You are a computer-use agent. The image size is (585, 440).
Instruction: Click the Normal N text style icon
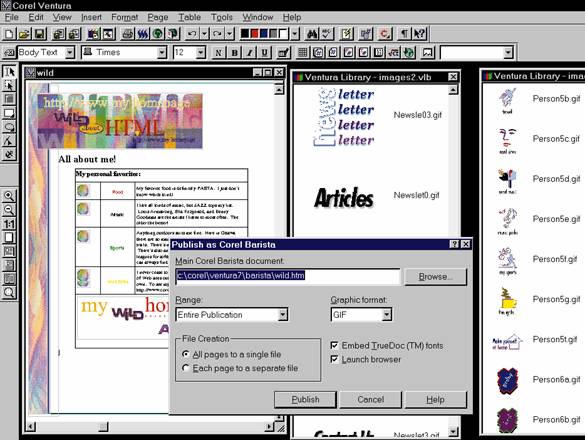(219, 53)
